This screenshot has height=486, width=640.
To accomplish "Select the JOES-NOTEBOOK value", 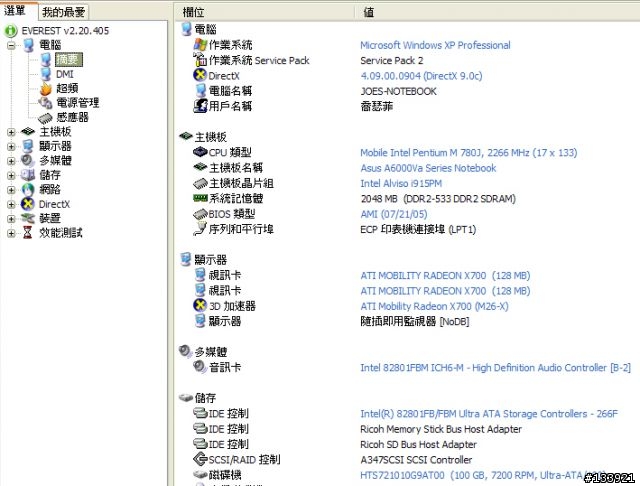I will 398,91.
